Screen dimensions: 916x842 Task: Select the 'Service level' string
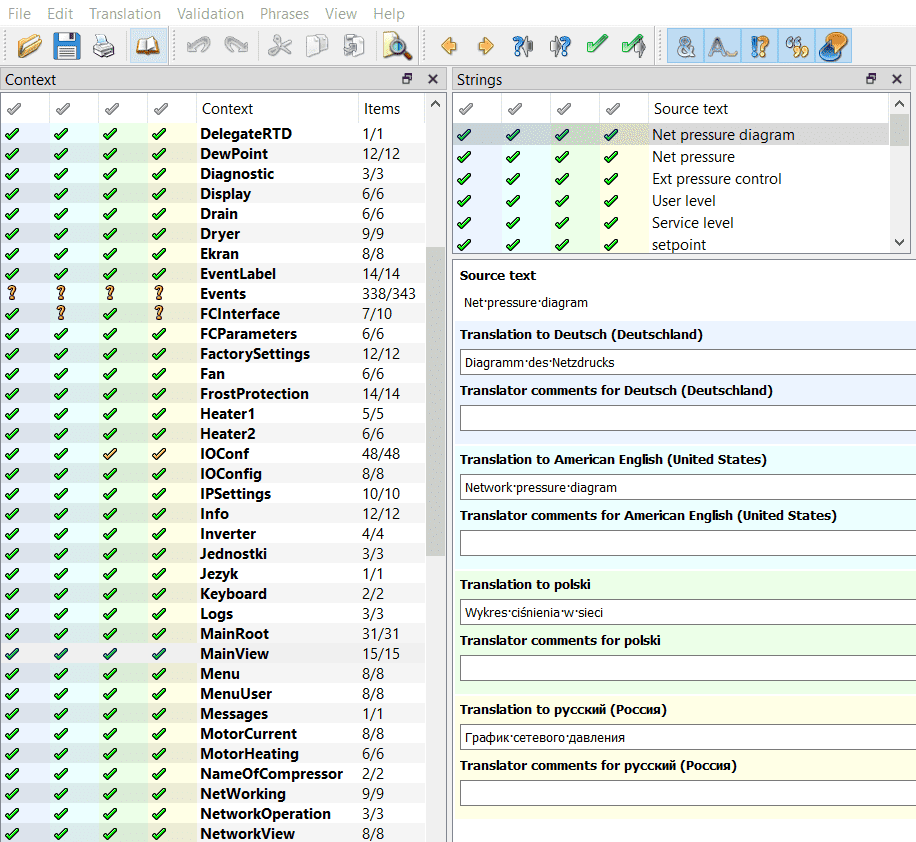click(671, 223)
